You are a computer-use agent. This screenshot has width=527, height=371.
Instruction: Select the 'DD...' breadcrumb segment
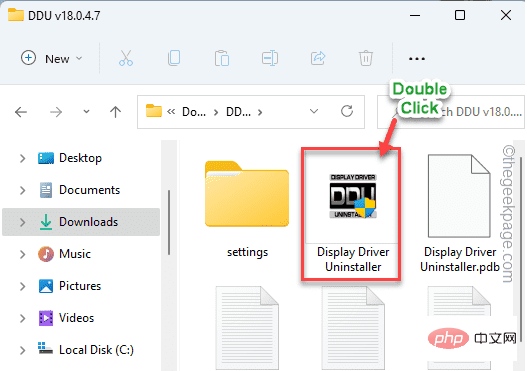pyautogui.click(x=238, y=112)
